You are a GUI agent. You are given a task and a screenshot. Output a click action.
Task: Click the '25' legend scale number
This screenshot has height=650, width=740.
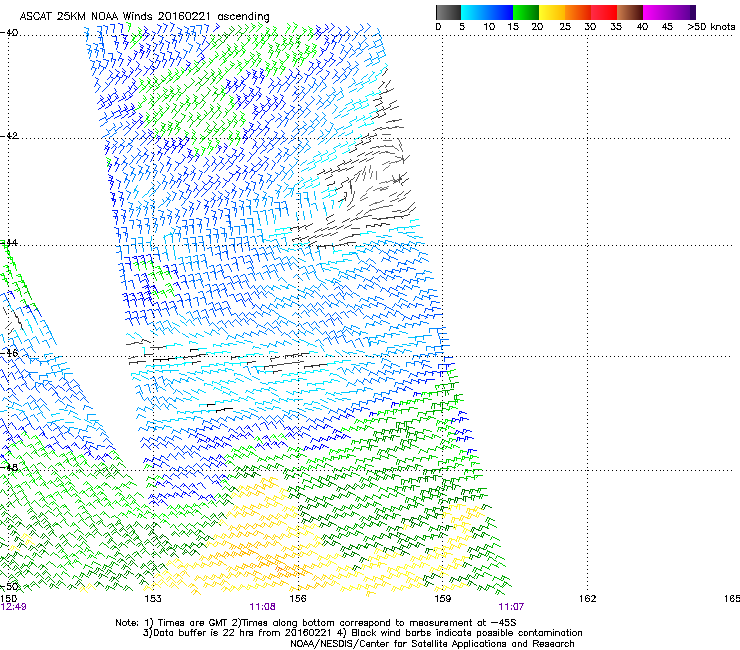pos(565,26)
